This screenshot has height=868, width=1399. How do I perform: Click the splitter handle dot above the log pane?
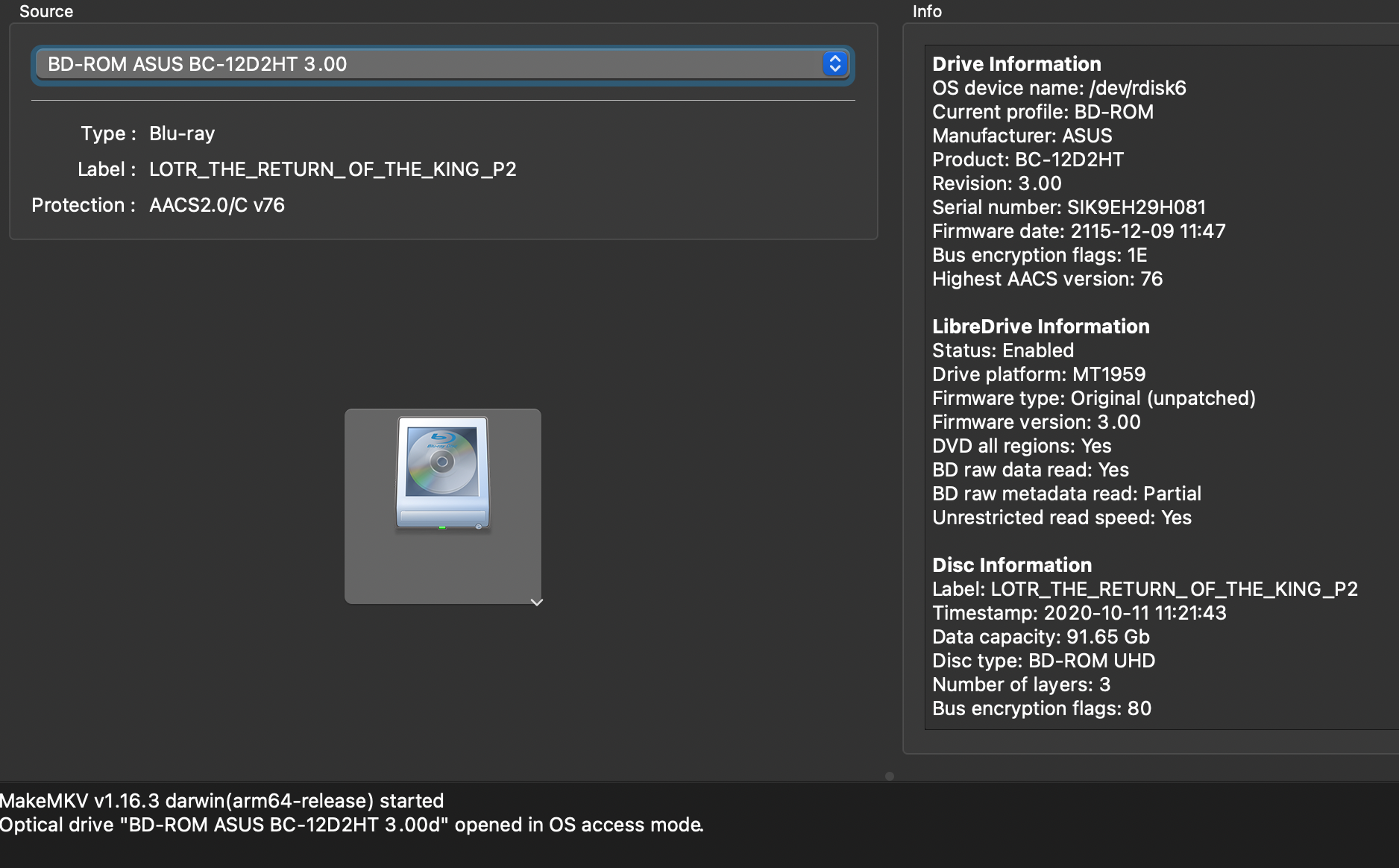coord(889,776)
